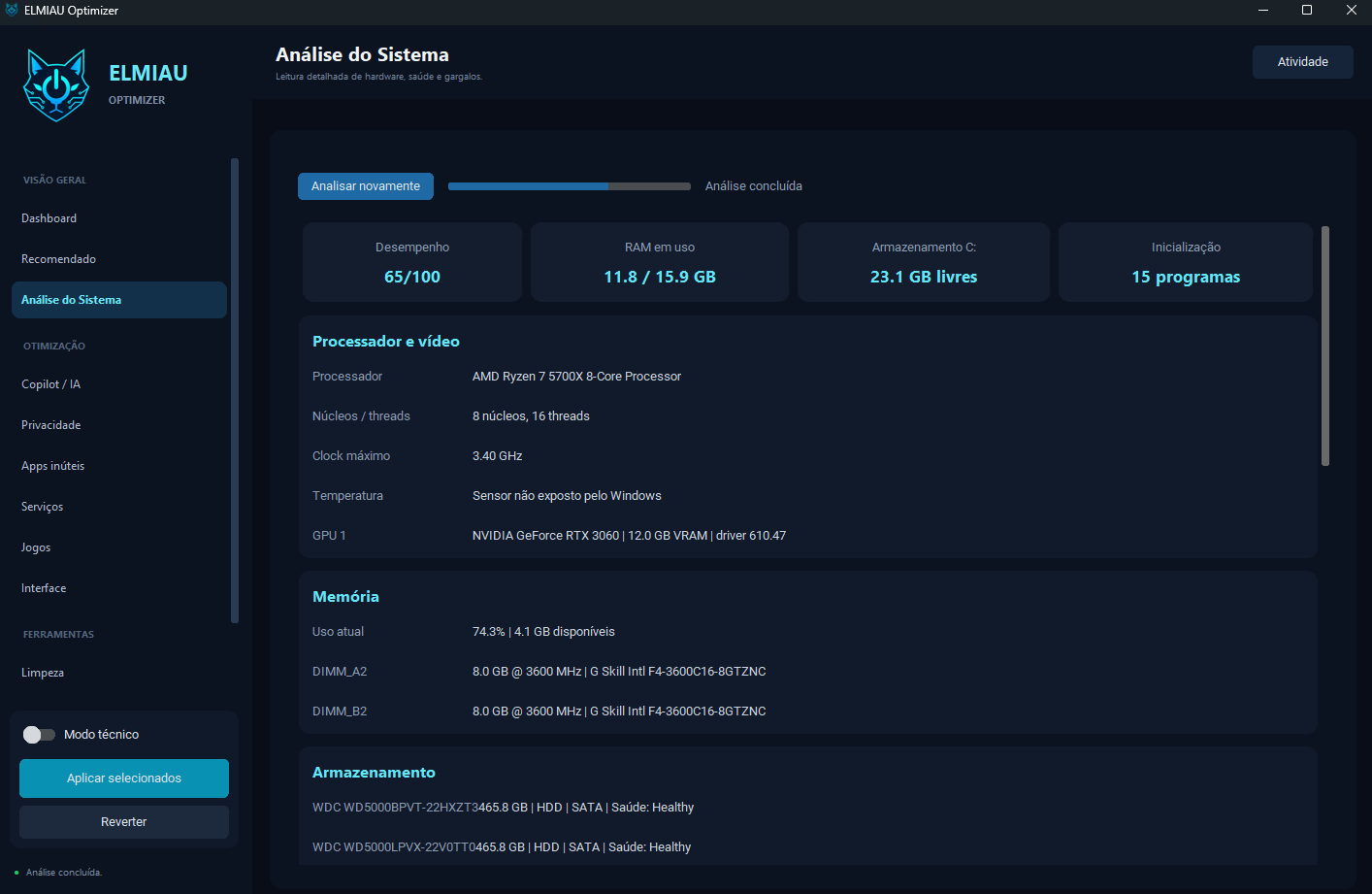The image size is (1372, 894).
Task: Click Aplicar selecionados button
Action: tap(124, 778)
